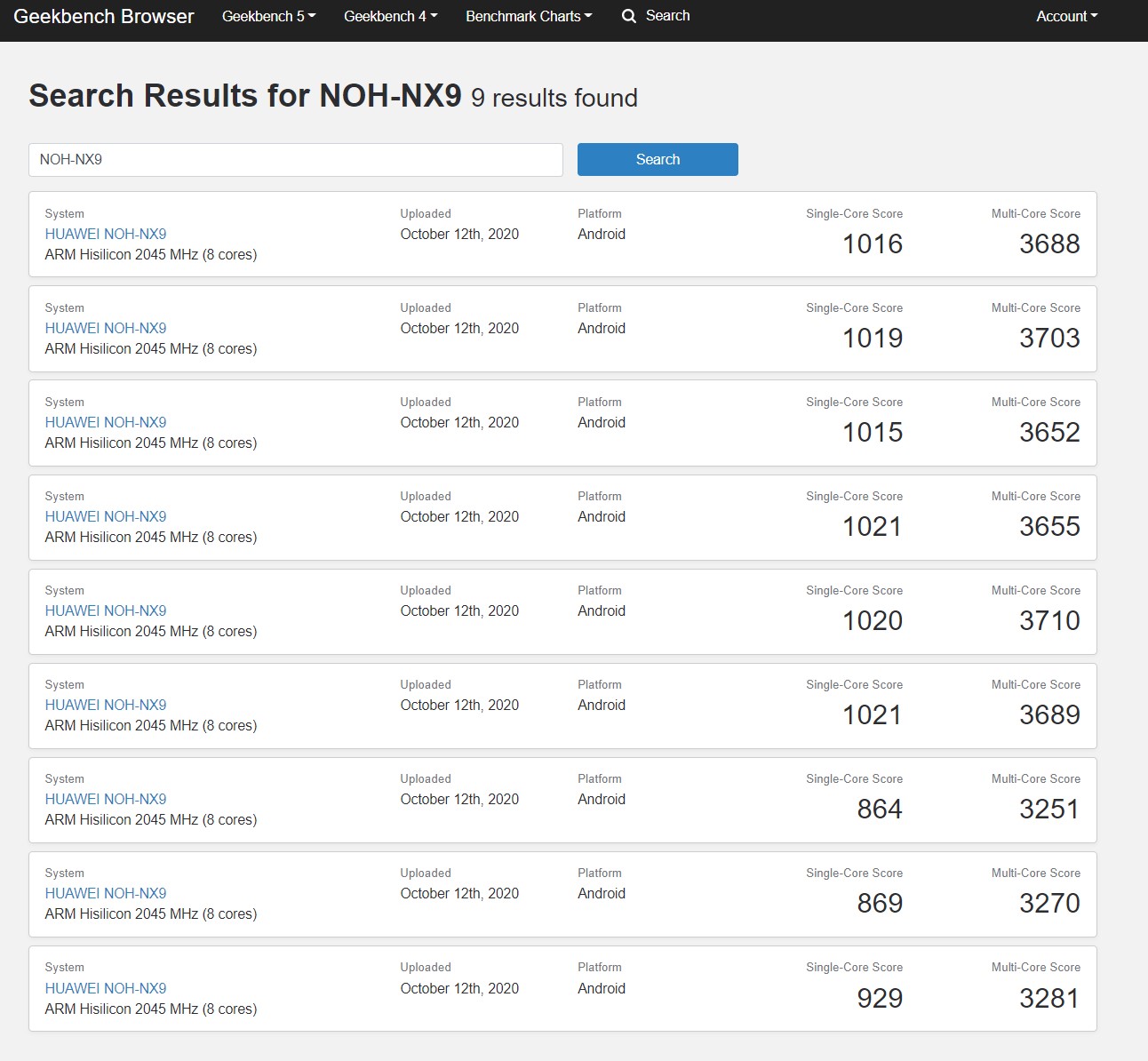
Task: Click the multi-core score 3710
Action: (x=1049, y=620)
